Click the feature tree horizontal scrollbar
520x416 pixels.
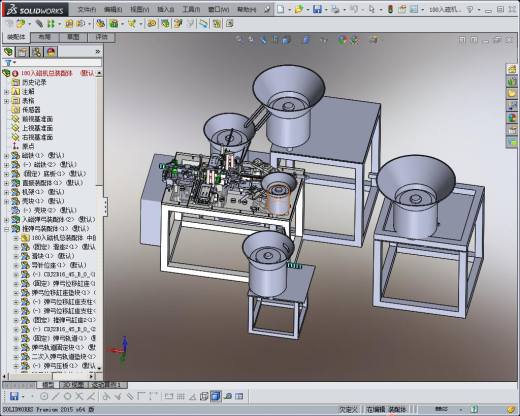click(x=48, y=376)
